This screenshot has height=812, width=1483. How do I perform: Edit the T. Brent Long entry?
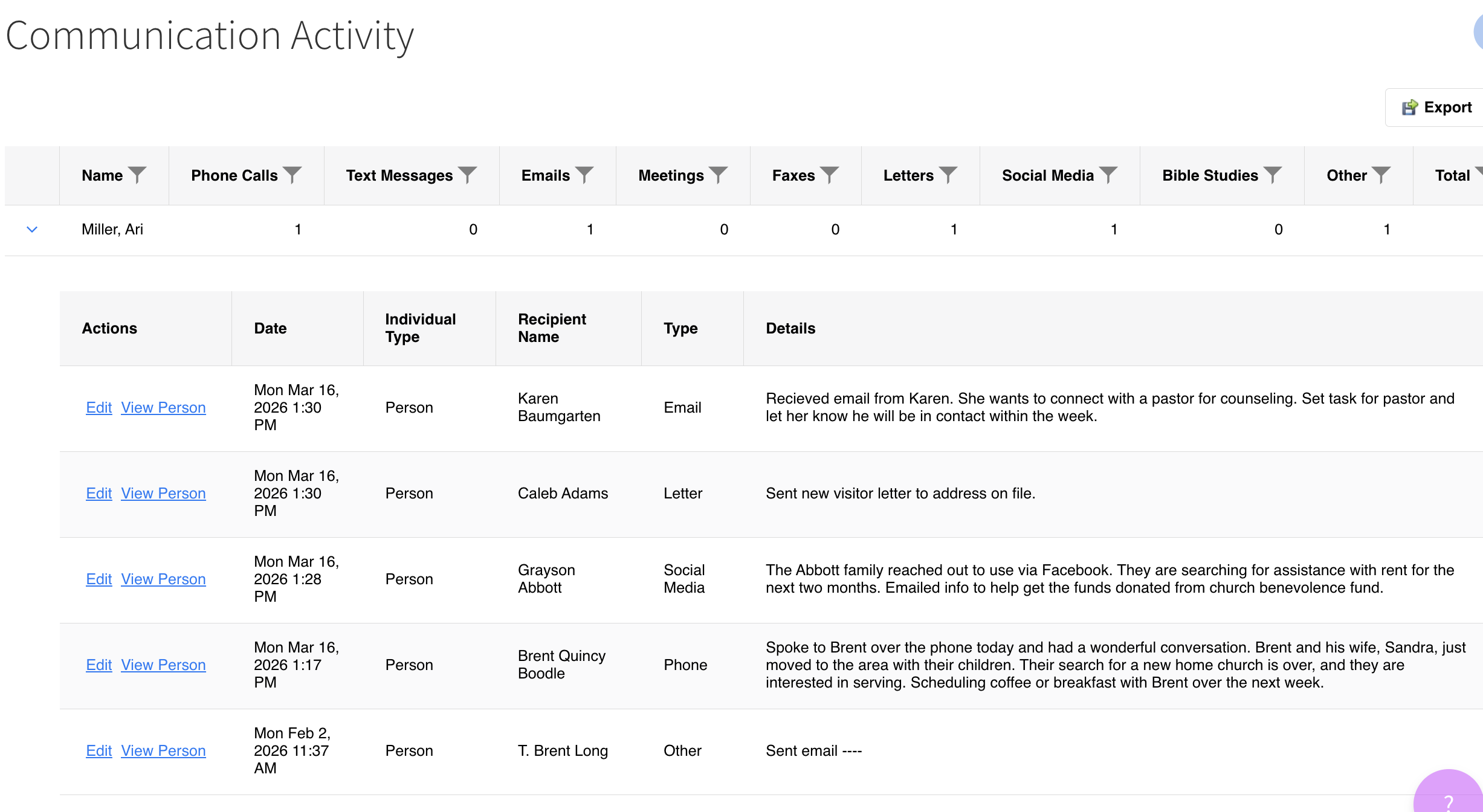99,751
